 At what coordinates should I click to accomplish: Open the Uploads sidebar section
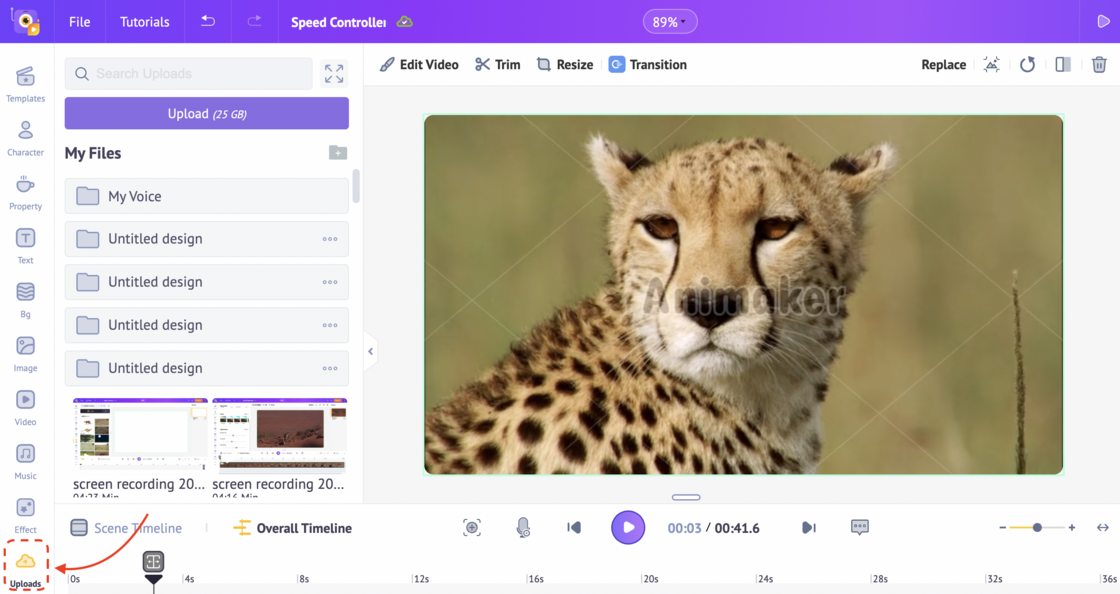click(x=26, y=567)
